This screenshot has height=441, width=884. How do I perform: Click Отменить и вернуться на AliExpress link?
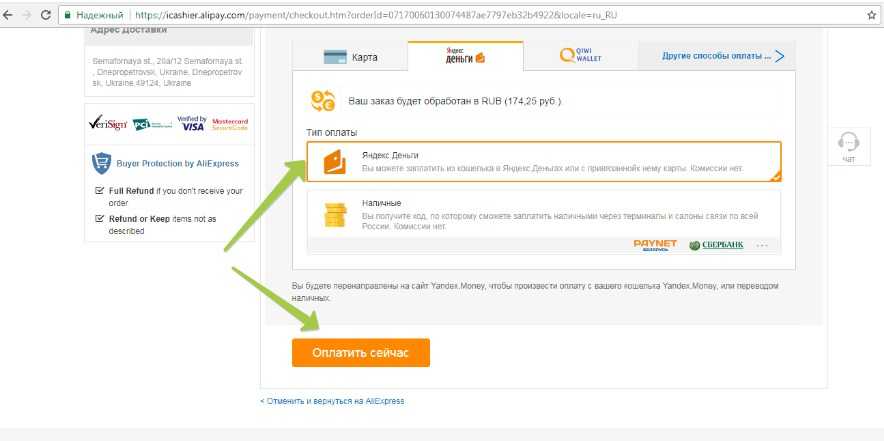332,401
